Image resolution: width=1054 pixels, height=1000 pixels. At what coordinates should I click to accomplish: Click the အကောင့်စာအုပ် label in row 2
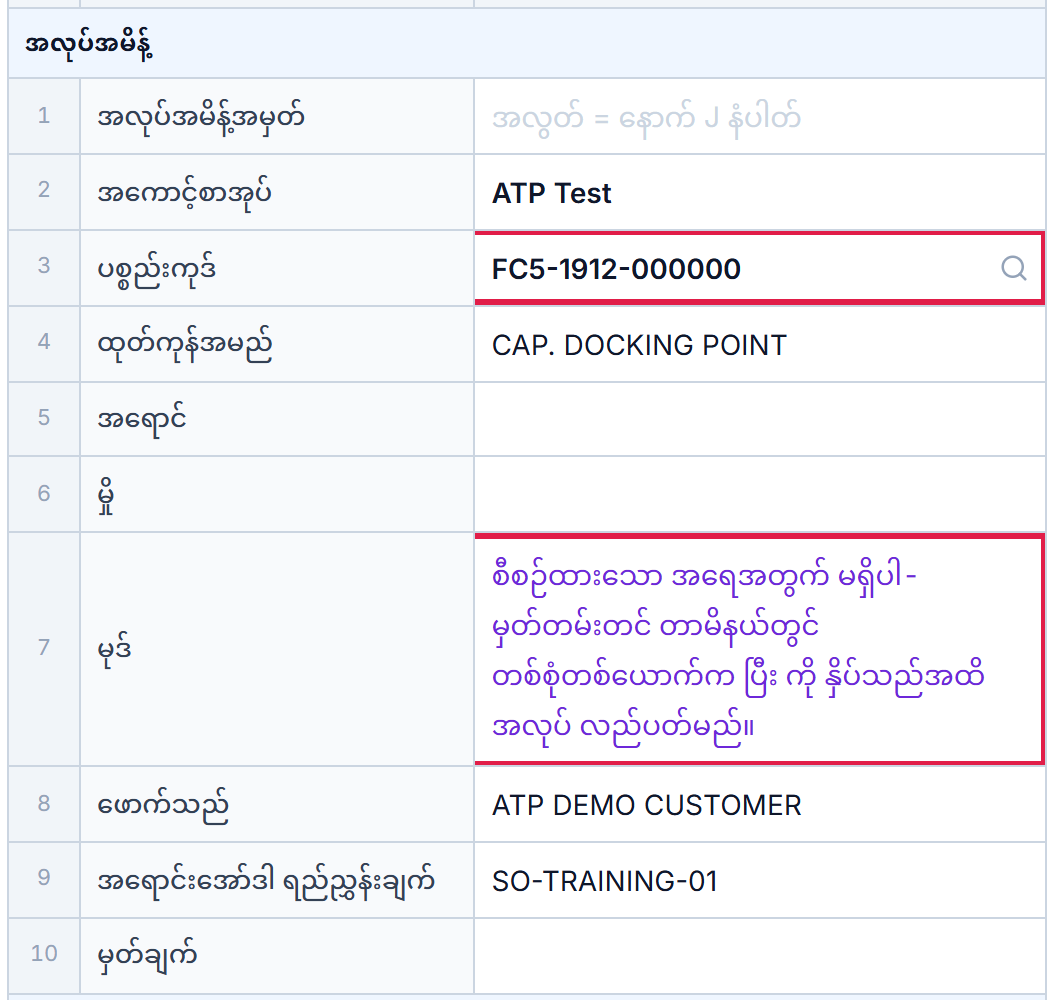184,194
